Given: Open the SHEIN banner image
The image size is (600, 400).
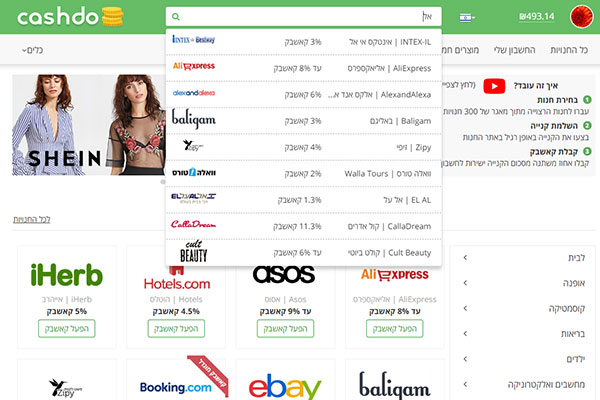Looking at the screenshot, I should 89,125.
